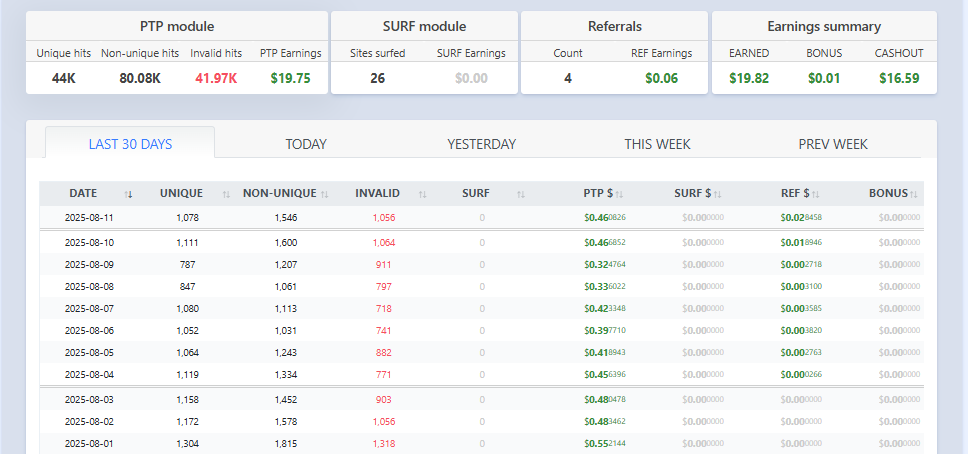
Task: Click the Invalid hits 41.97K figure
Action: tap(216, 78)
